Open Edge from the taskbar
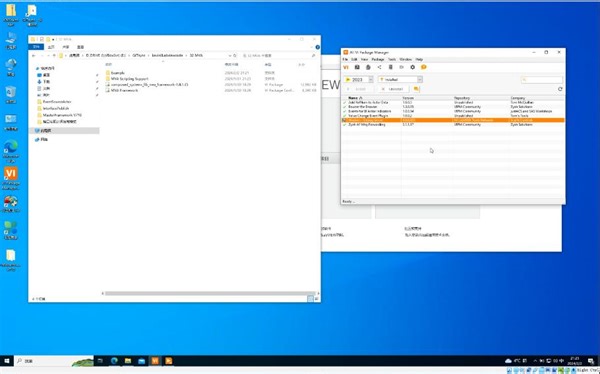 pyautogui.click(x=114, y=361)
